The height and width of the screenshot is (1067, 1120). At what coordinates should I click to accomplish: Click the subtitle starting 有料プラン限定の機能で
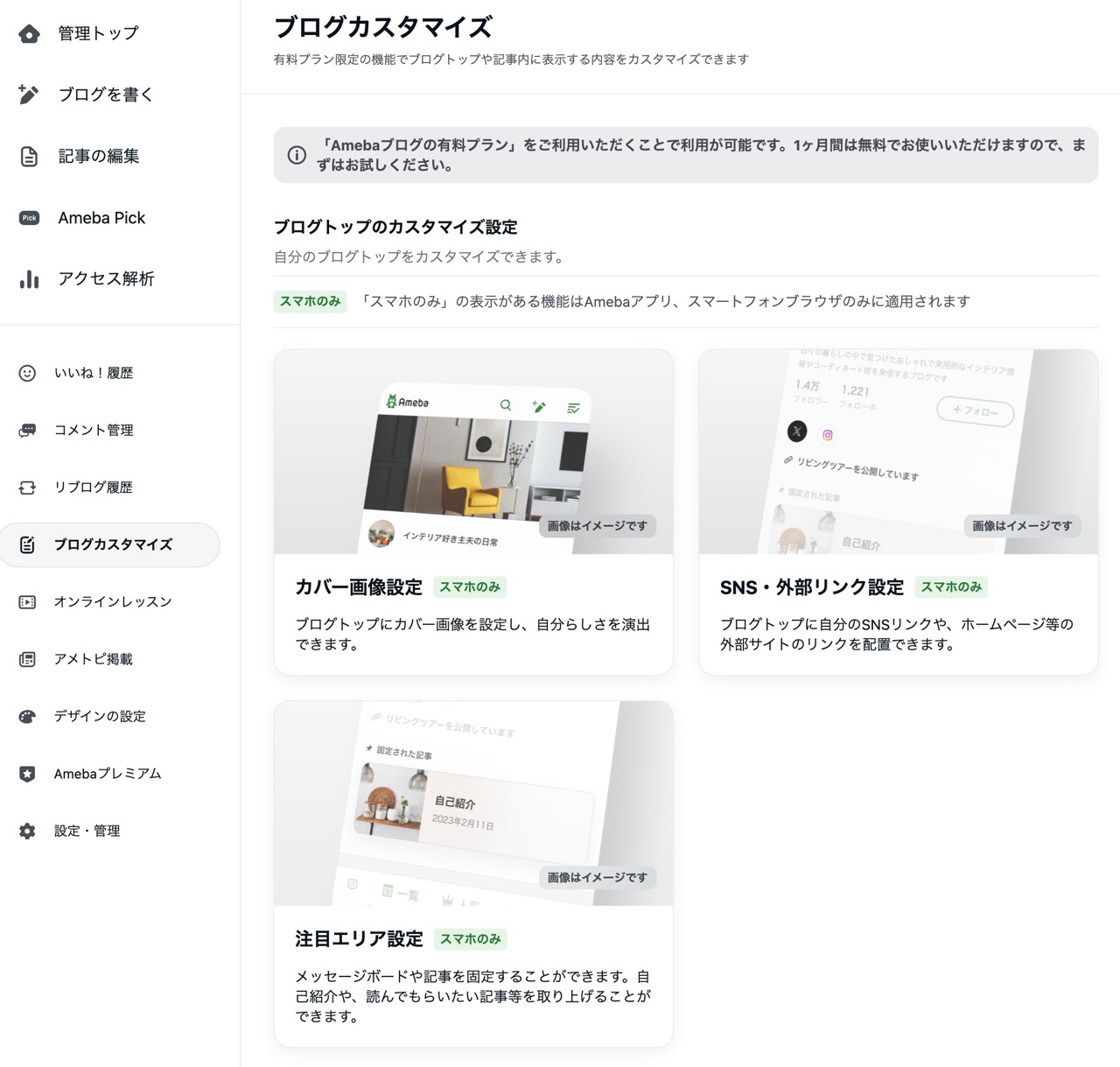tap(511, 60)
